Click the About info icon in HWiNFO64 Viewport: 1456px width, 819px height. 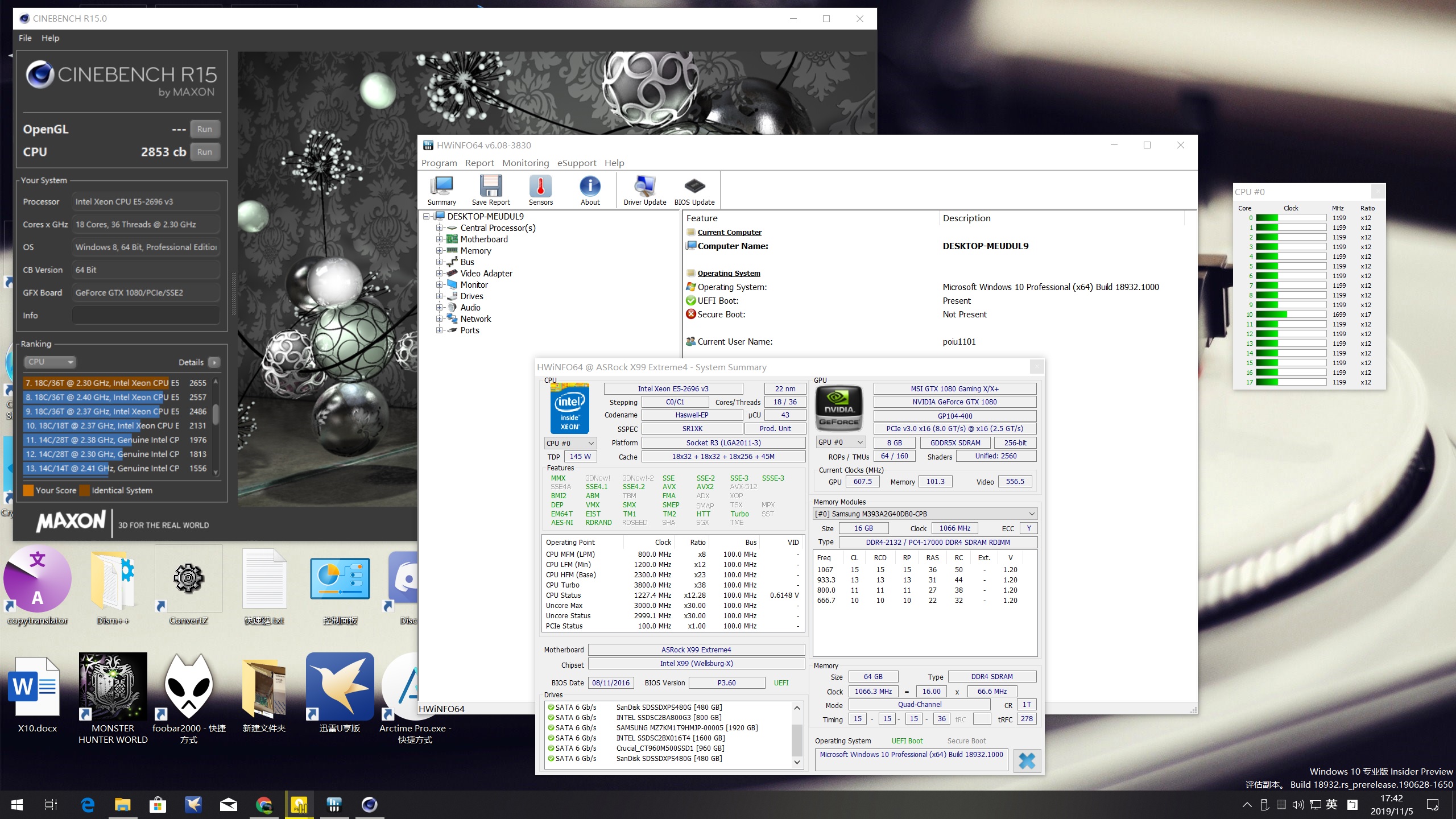pyautogui.click(x=590, y=190)
